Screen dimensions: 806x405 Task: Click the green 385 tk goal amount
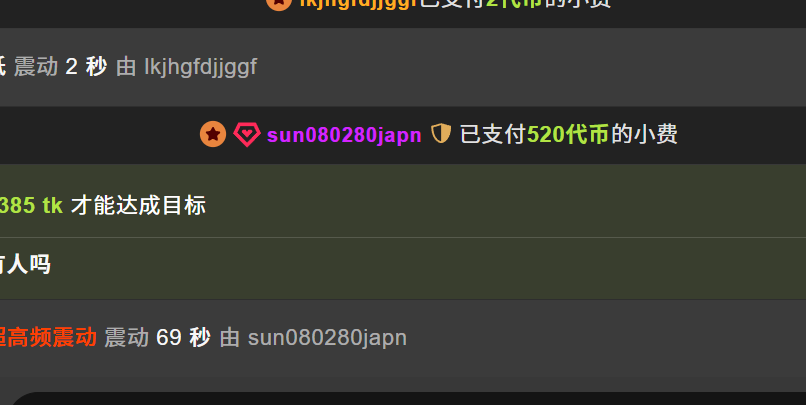click(x=31, y=206)
